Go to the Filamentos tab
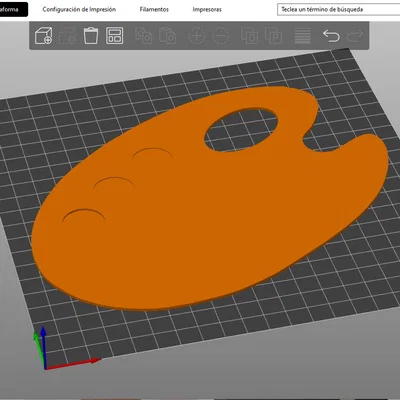 (154, 9)
